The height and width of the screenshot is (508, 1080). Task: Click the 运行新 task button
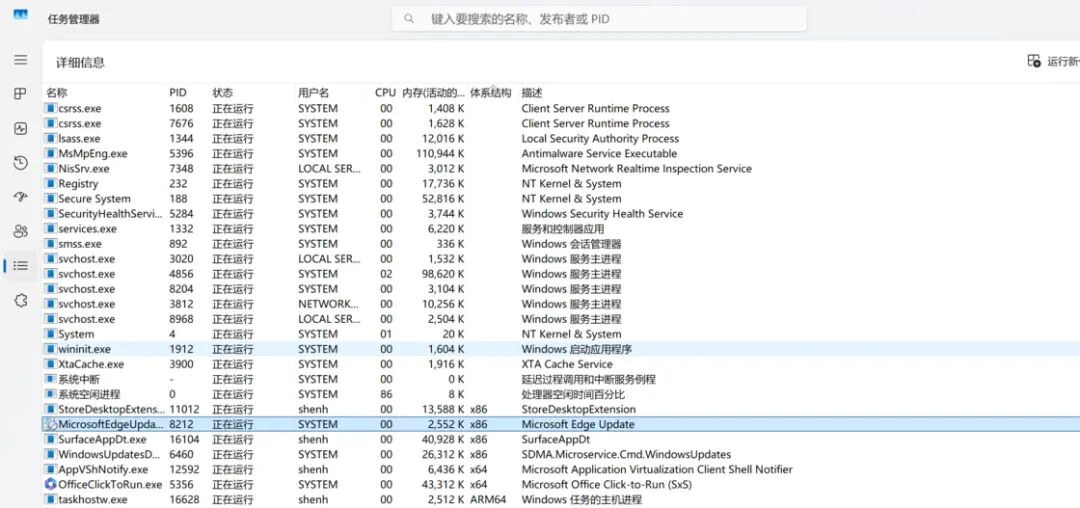1053,61
